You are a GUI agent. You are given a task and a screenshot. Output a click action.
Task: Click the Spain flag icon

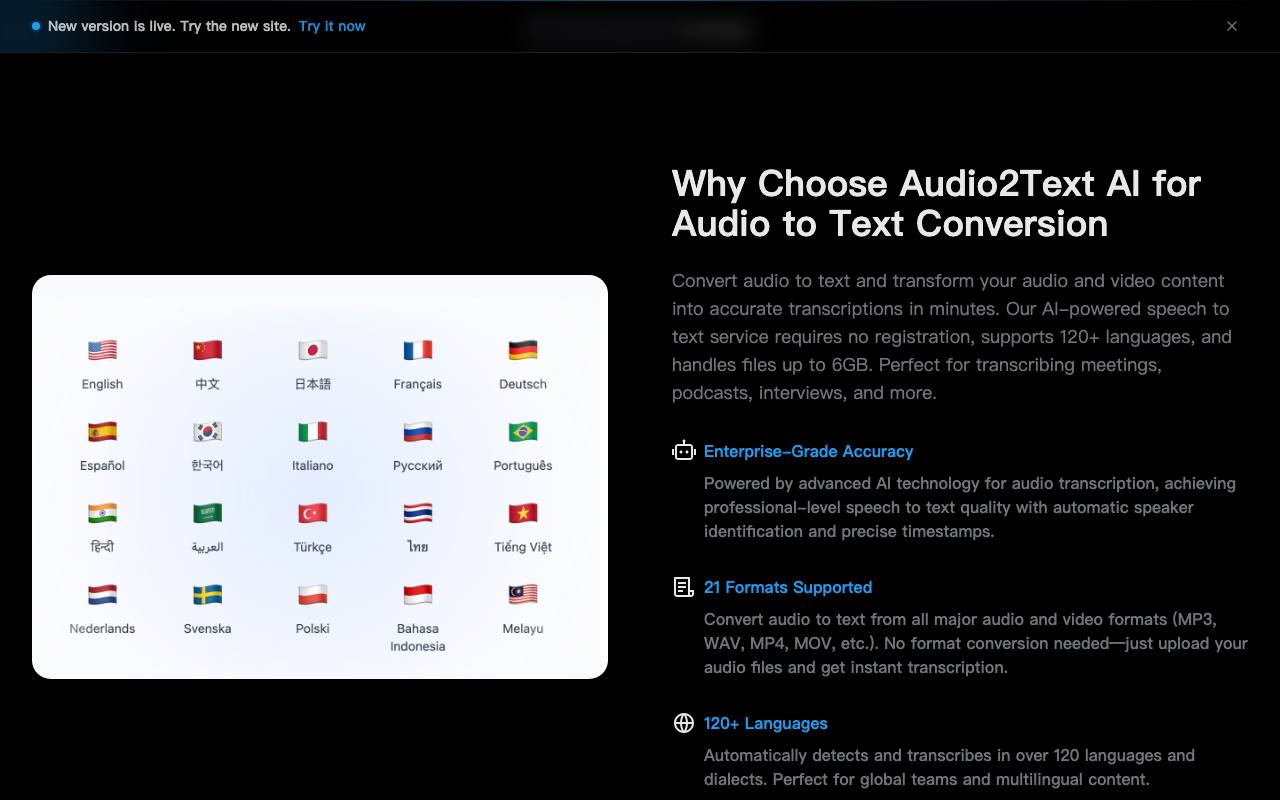point(102,431)
